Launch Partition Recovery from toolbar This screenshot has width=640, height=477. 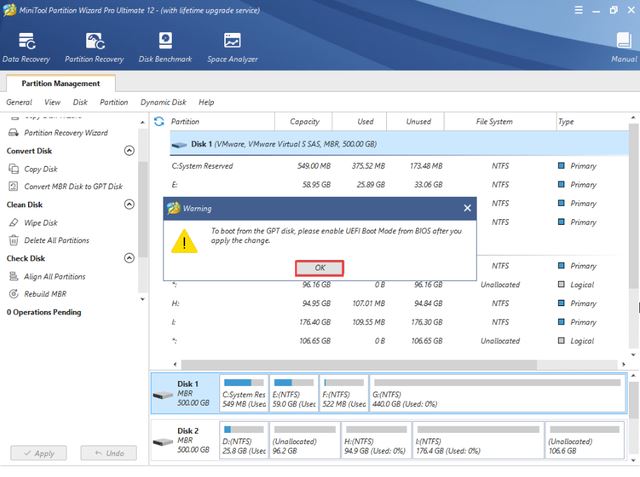[x=95, y=47]
